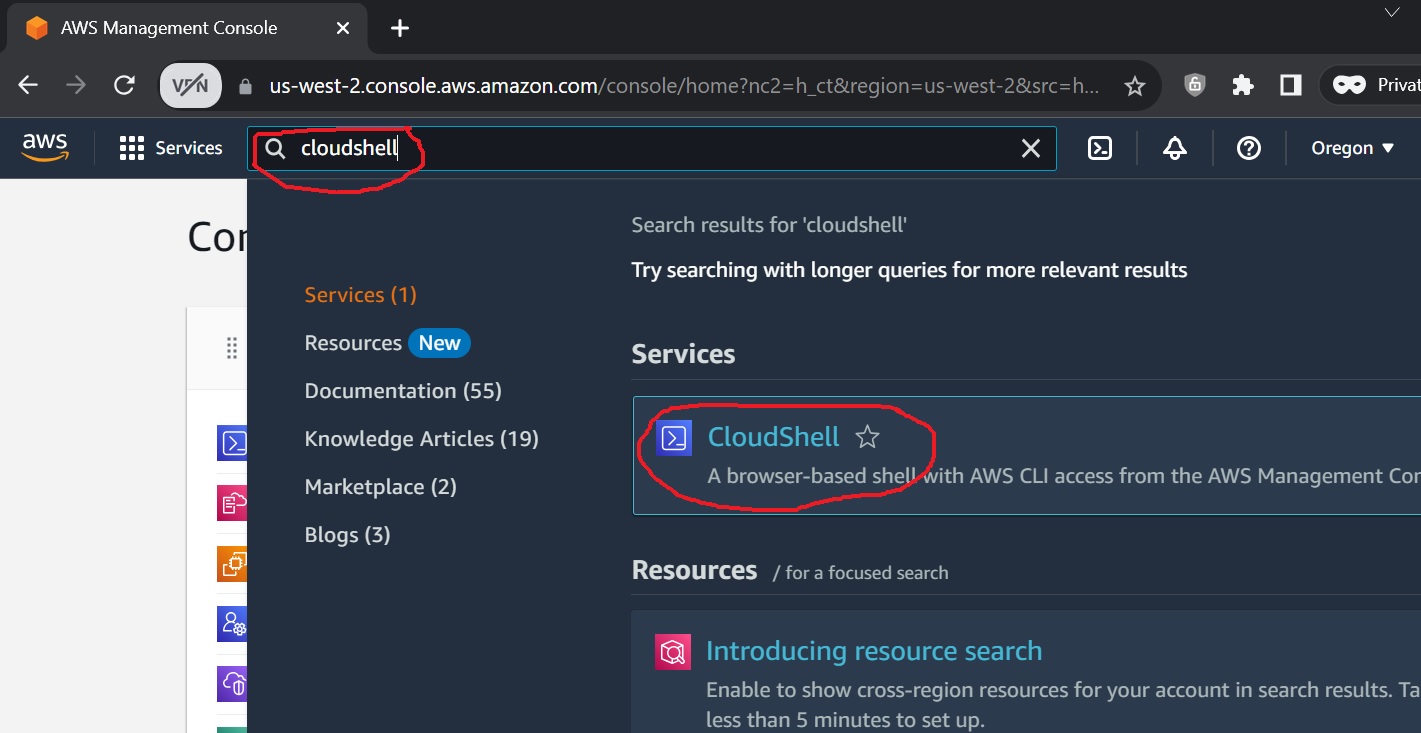
Task: Click the Resources heading
Action: click(694, 570)
